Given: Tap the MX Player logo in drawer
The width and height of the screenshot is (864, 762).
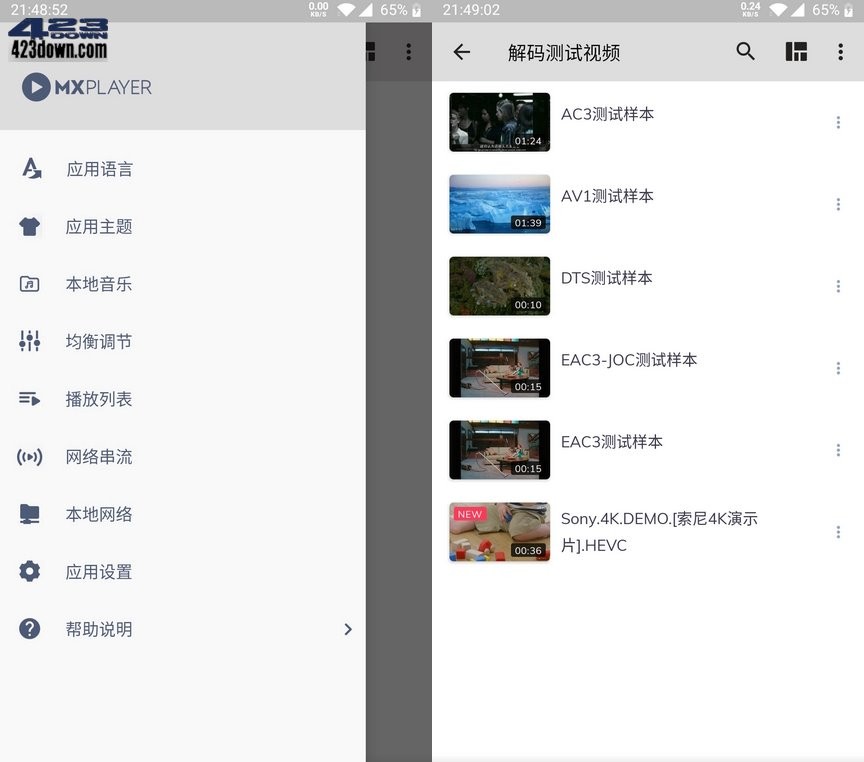Looking at the screenshot, I should coord(87,87).
